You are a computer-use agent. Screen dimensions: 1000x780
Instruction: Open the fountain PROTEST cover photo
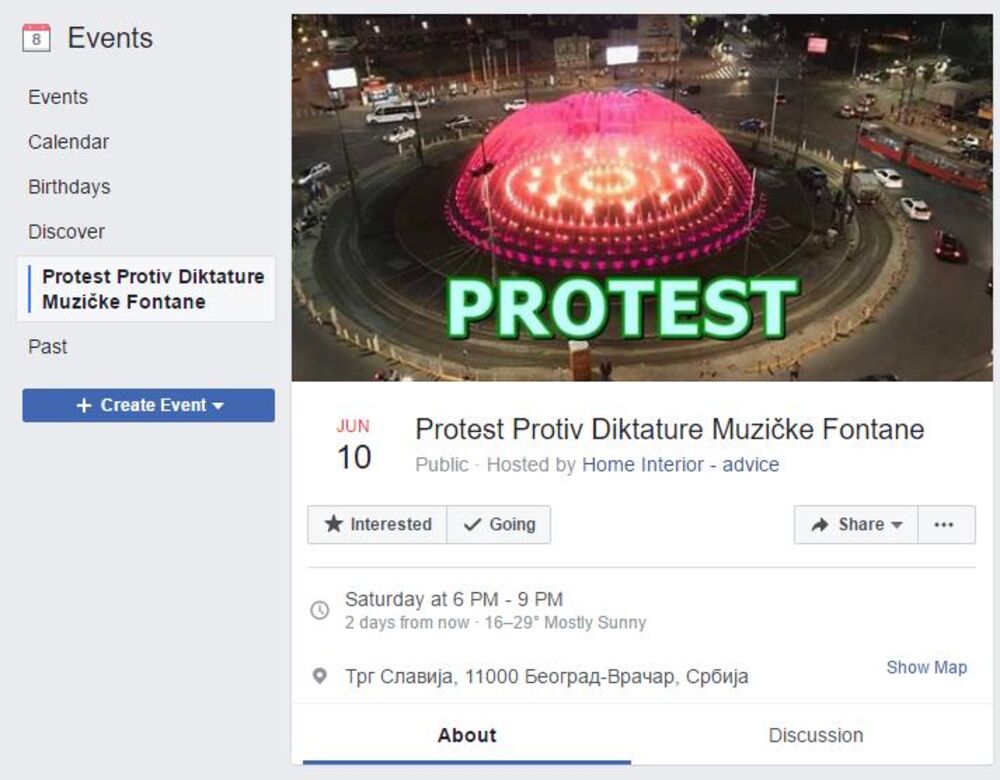pyautogui.click(x=642, y=197)
